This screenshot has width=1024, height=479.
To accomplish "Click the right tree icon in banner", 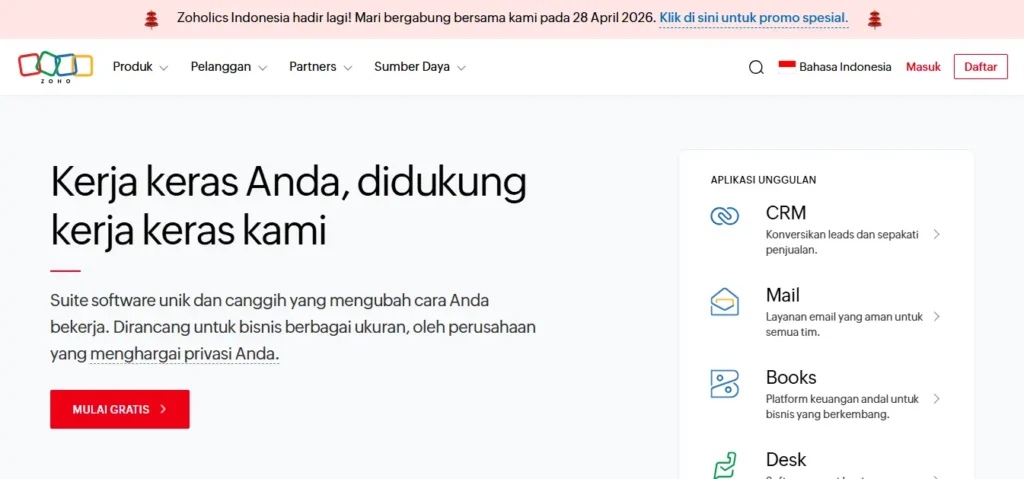I will click(874, 19).
